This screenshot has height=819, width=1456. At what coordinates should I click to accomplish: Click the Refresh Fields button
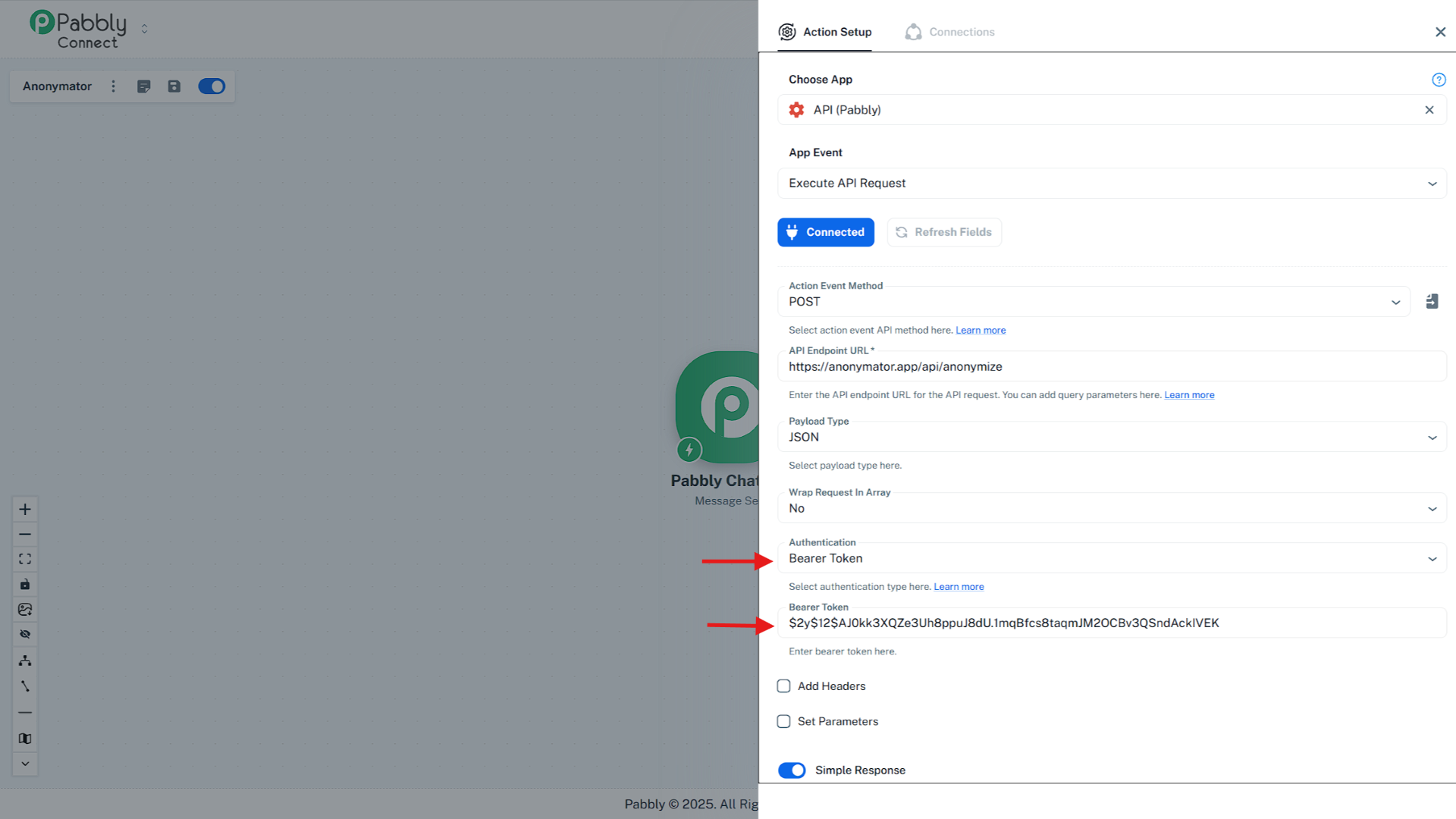[944, 232]
